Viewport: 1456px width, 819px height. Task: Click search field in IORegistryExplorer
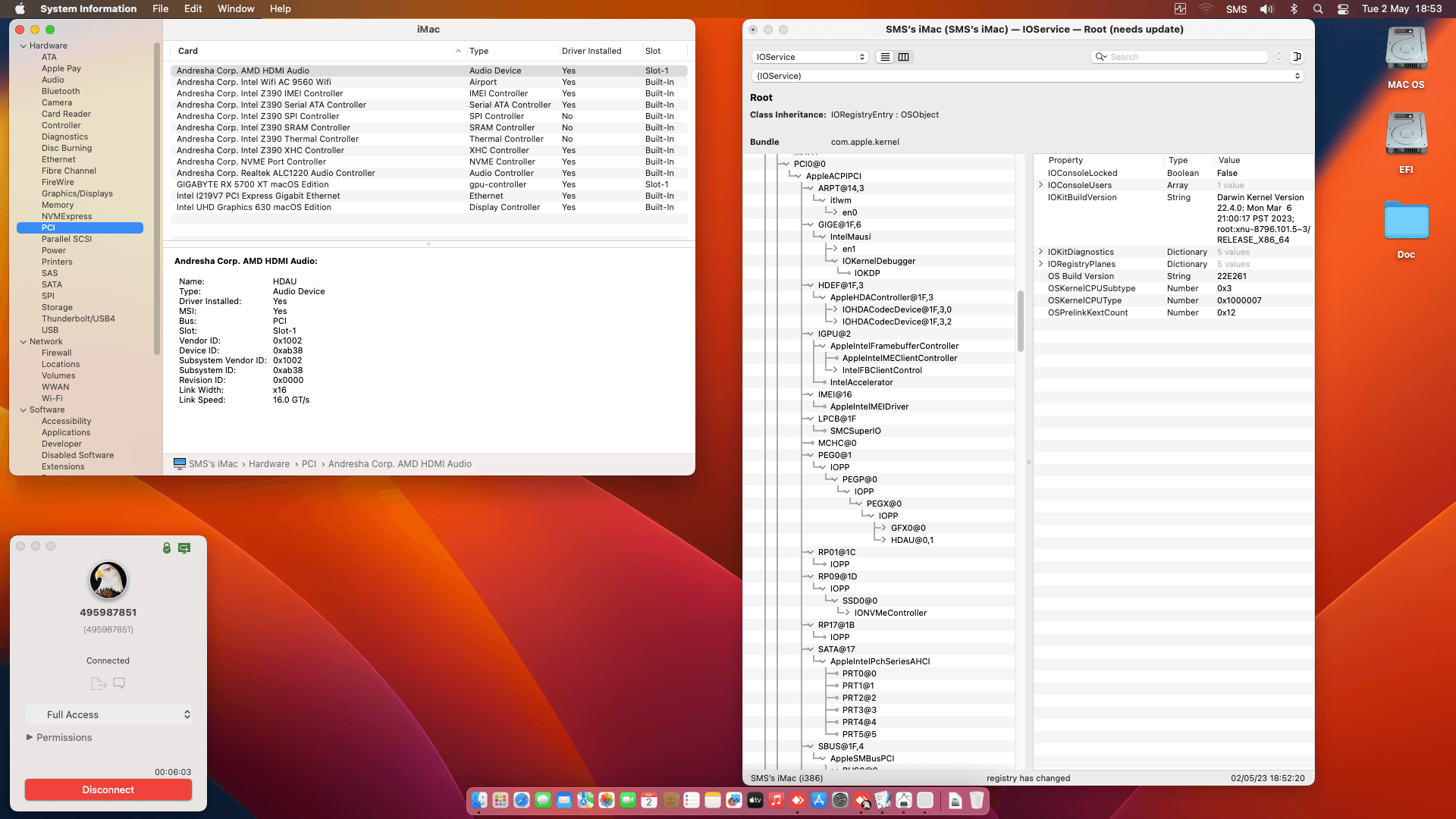[x=1179, y=57]
